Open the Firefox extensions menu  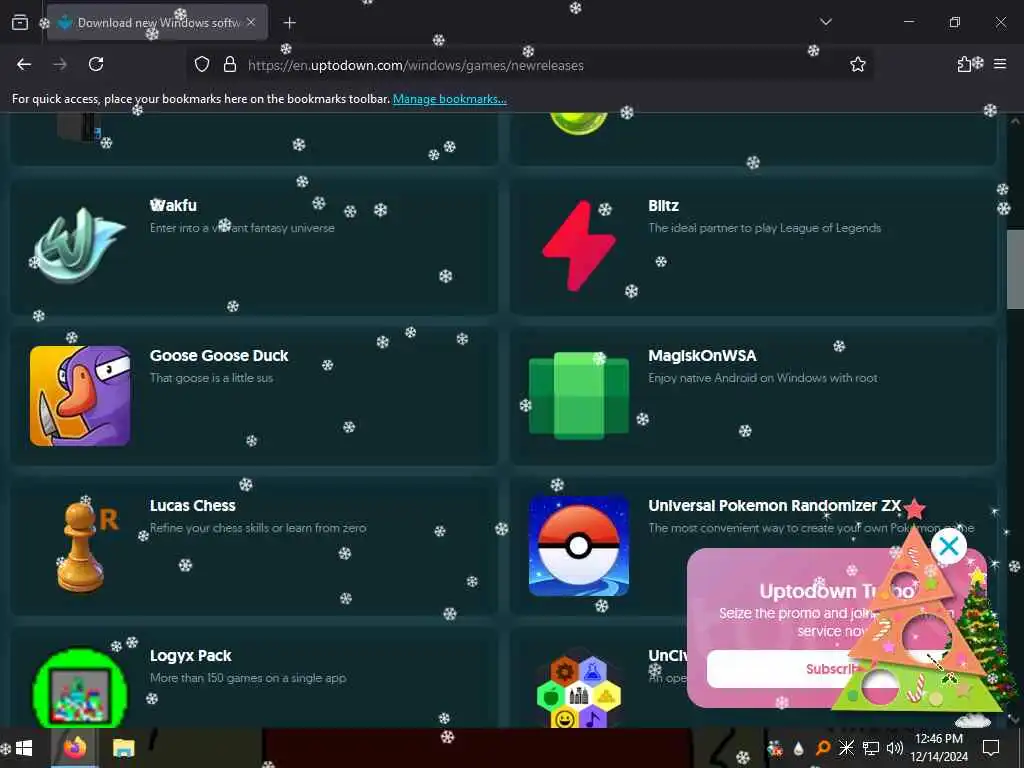click(965, 64)
